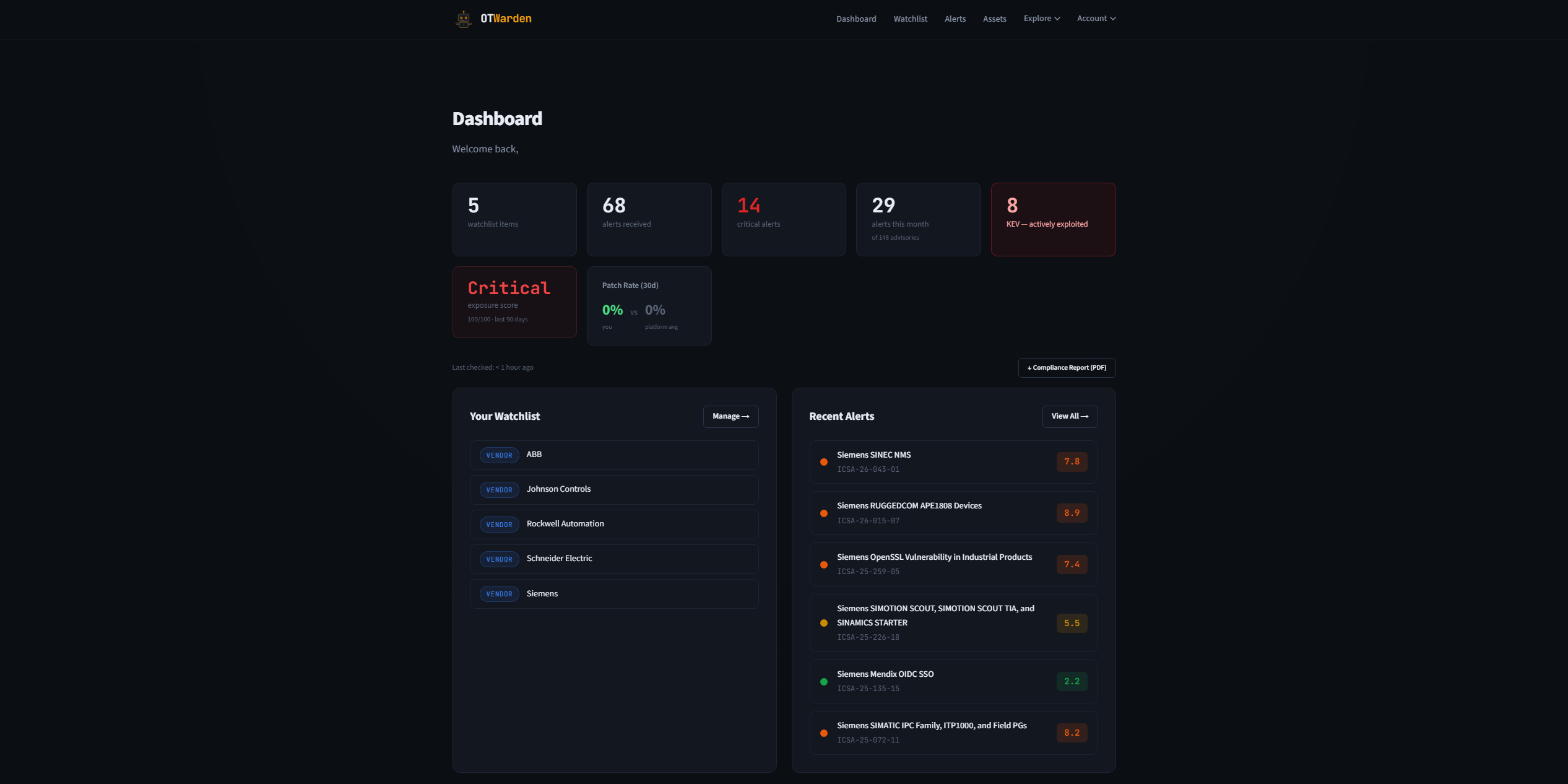
Task: Click the 7.4 score badge for OpenSSL alert
Action: [1072, 565]
